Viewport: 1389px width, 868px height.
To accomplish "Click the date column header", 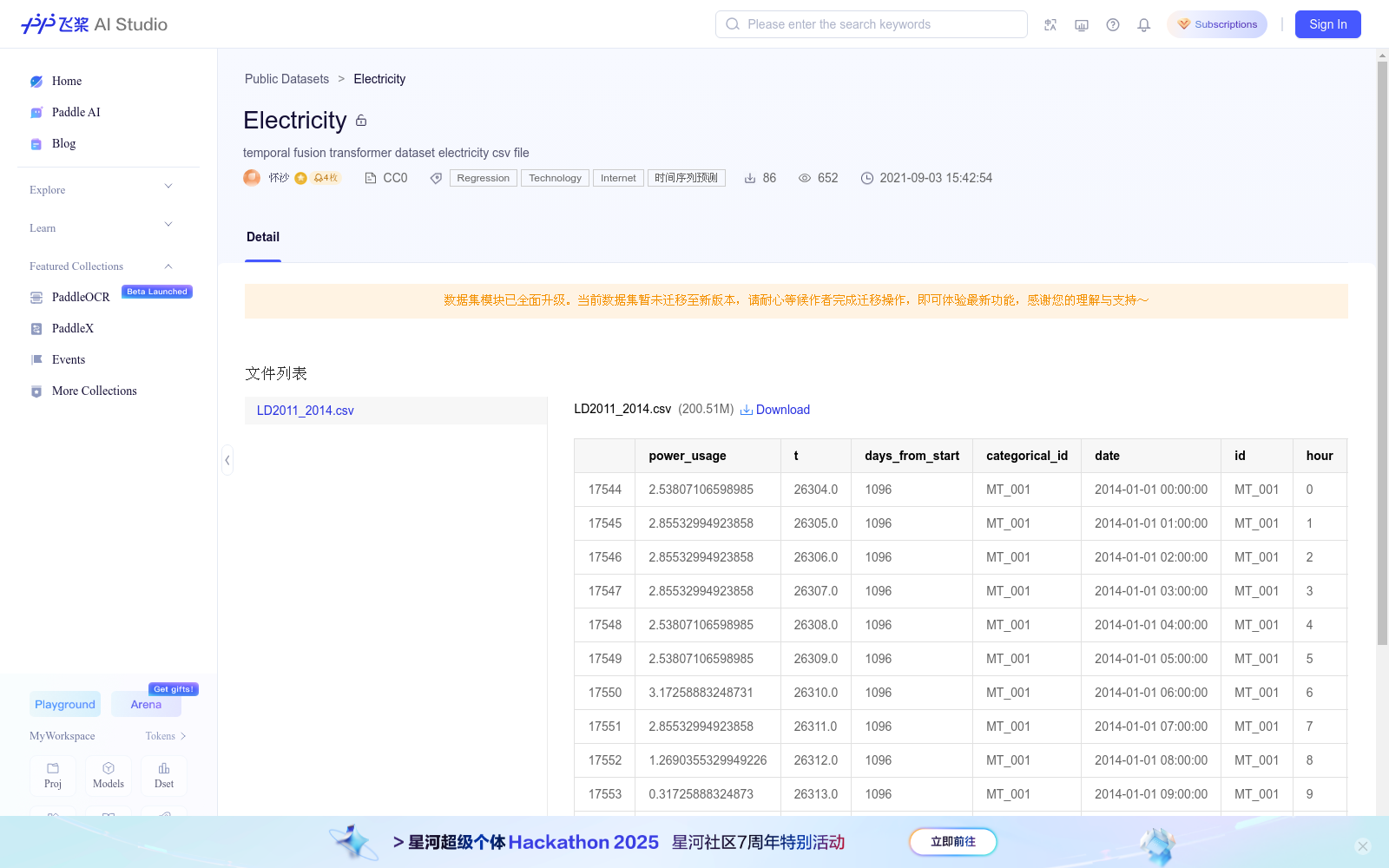I will coord(1151,456).
